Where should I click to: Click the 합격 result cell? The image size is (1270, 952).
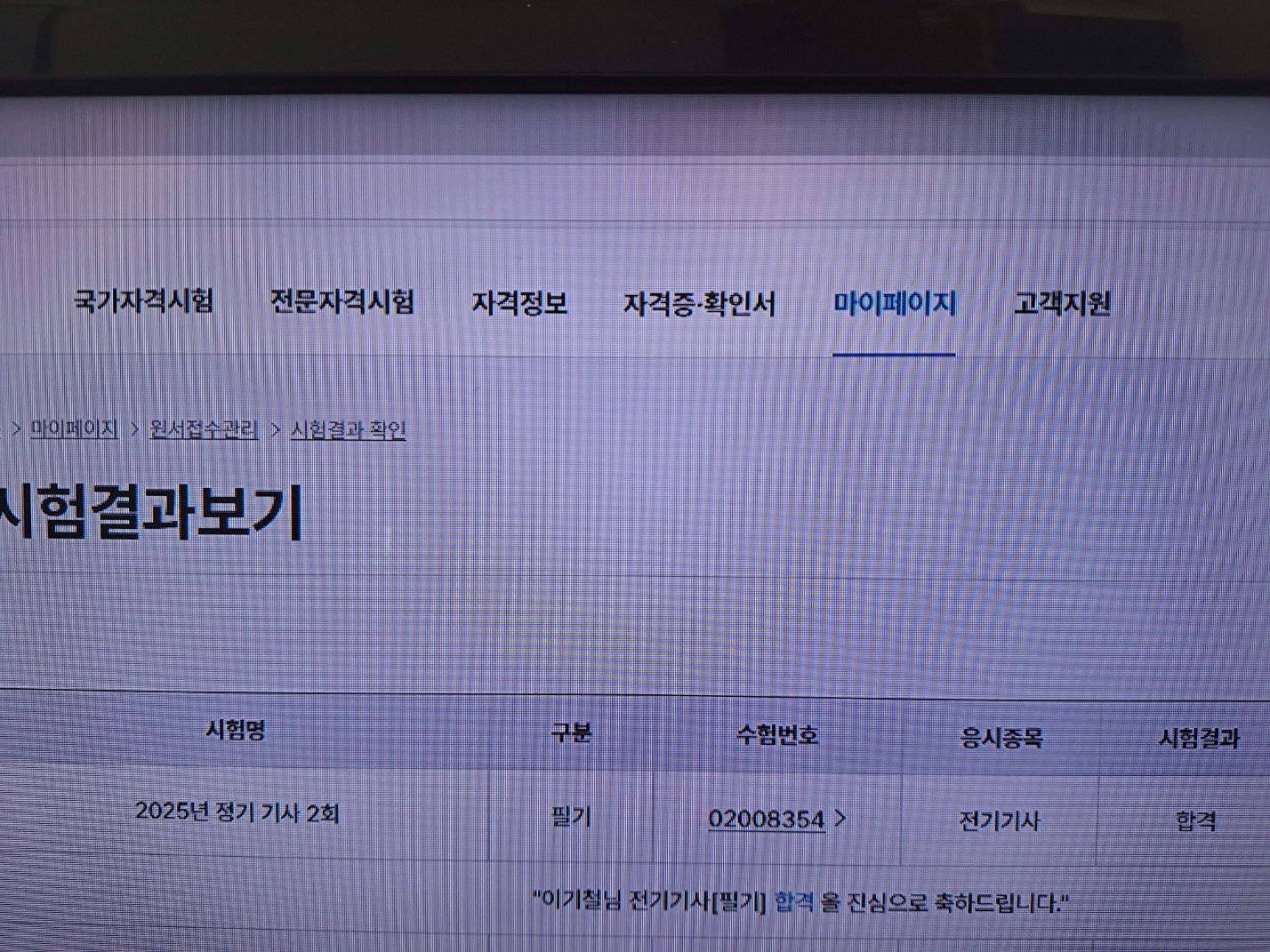click(1196, 820)
